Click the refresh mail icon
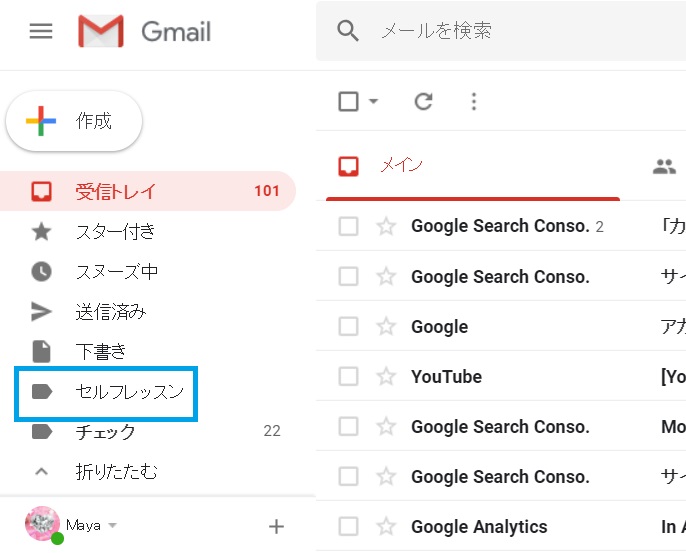 [424, 101]
